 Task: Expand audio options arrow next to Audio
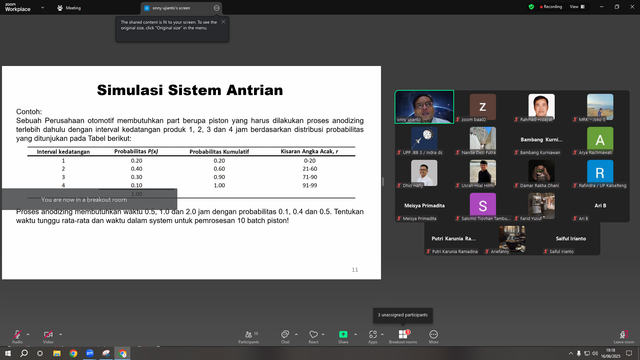coord(28,334)
